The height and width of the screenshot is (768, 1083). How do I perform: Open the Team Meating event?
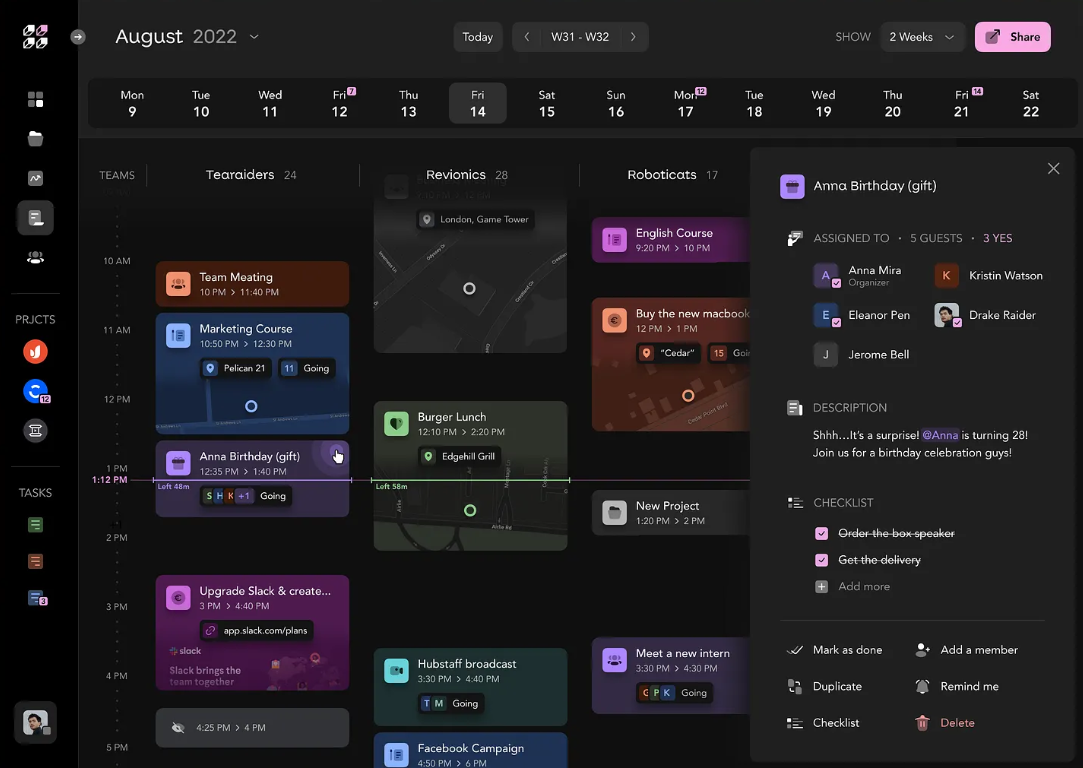point(252,284)
